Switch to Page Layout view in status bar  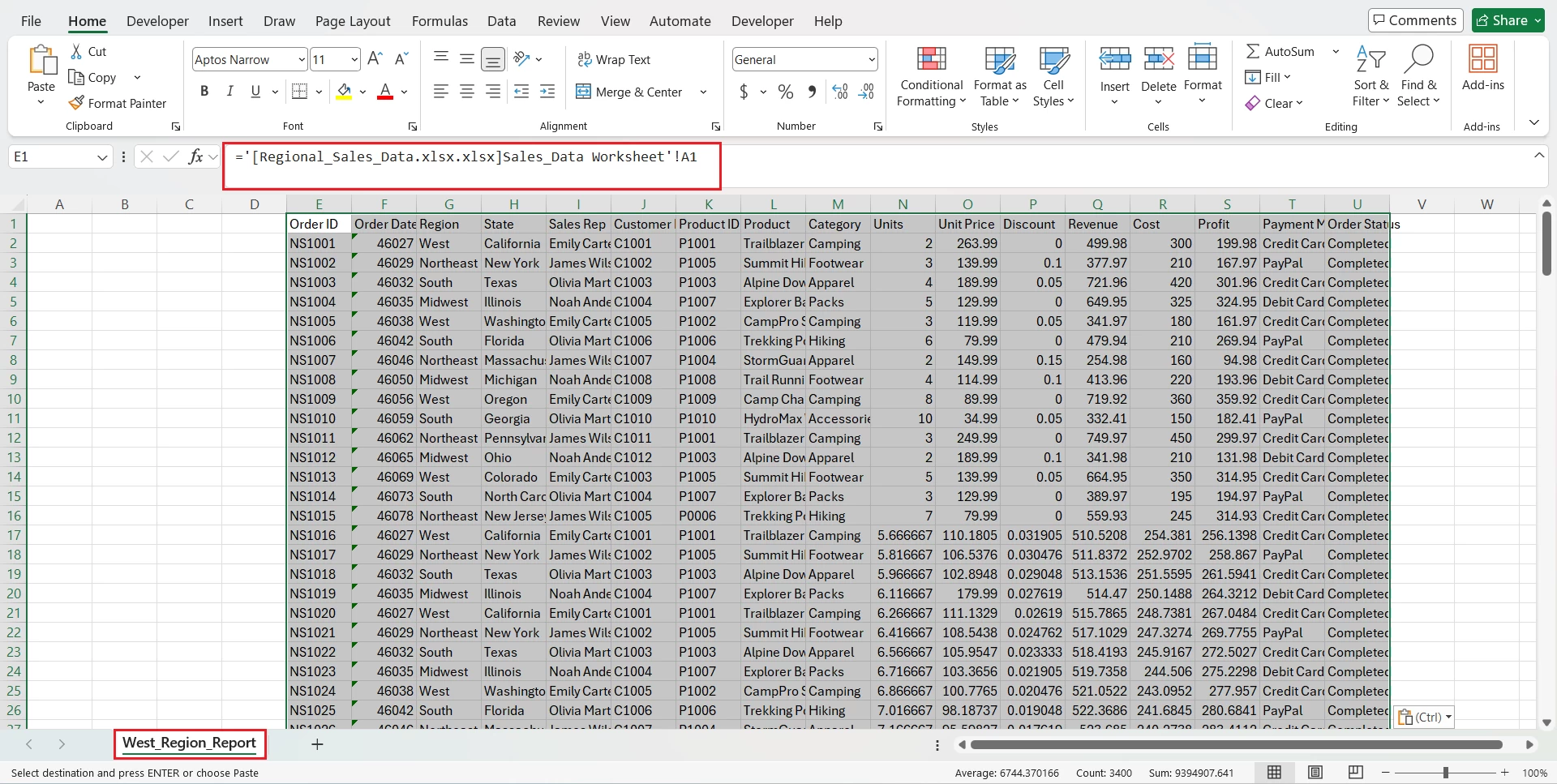coord(1315,772)
